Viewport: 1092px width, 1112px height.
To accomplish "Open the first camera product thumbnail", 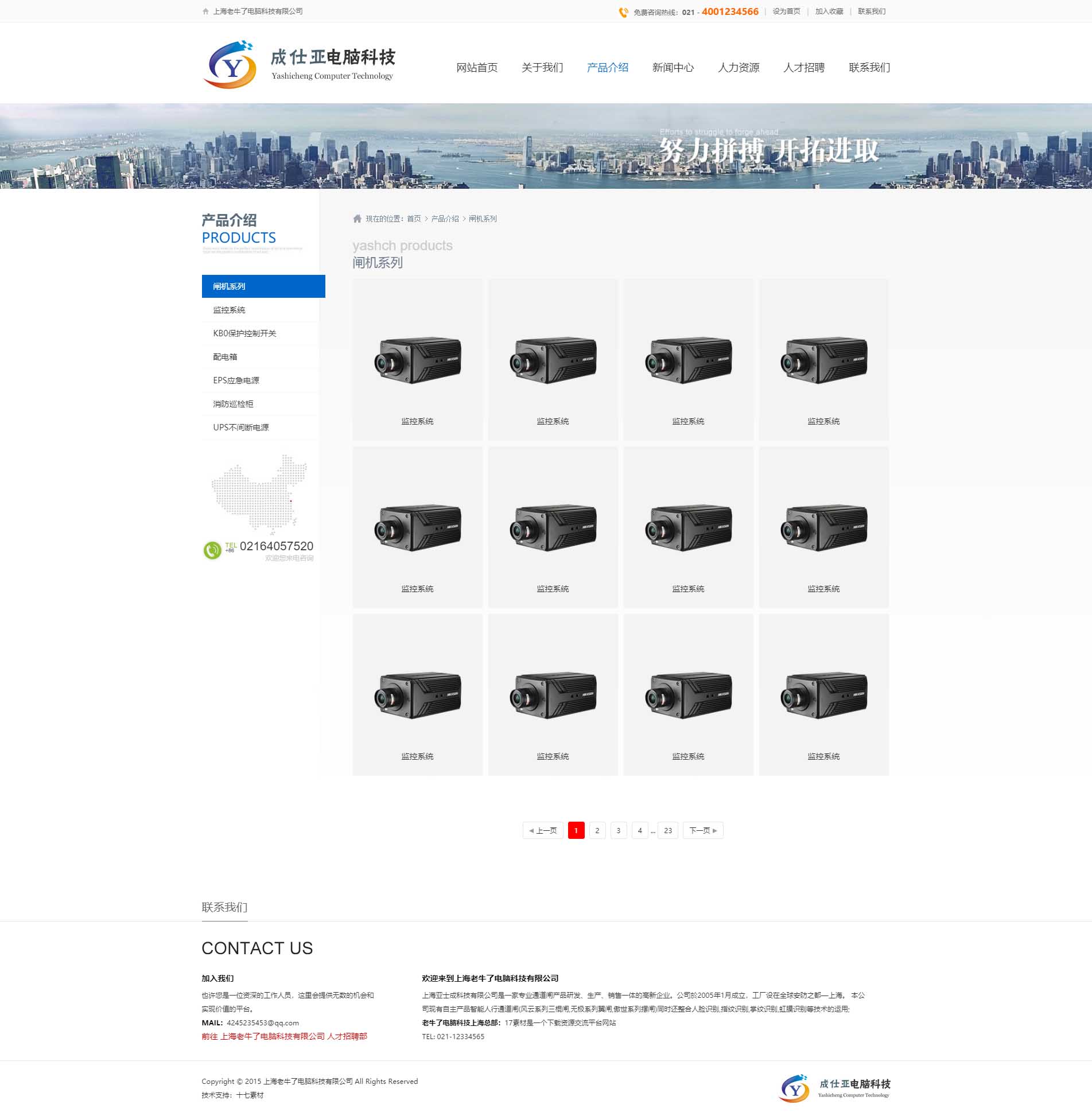I will [417, 360].
